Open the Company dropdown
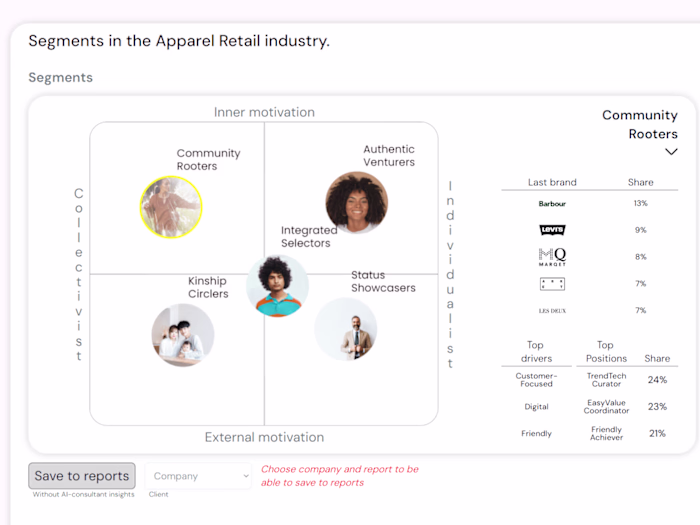Viewport: 700px width, 525px height. point(198,476)
